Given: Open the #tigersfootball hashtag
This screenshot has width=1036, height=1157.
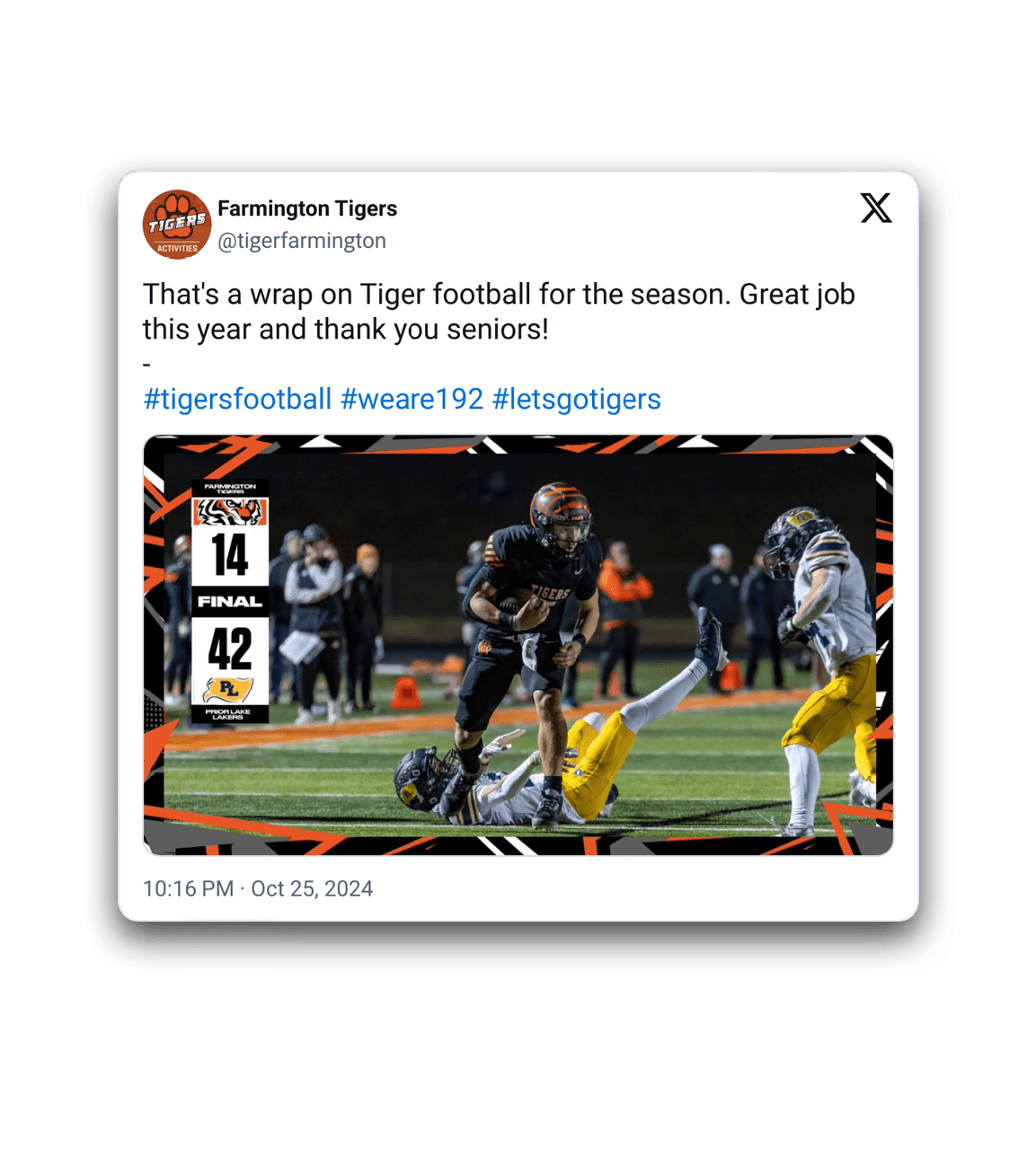Looking at the screenshot, I should (x=237, y=399).
